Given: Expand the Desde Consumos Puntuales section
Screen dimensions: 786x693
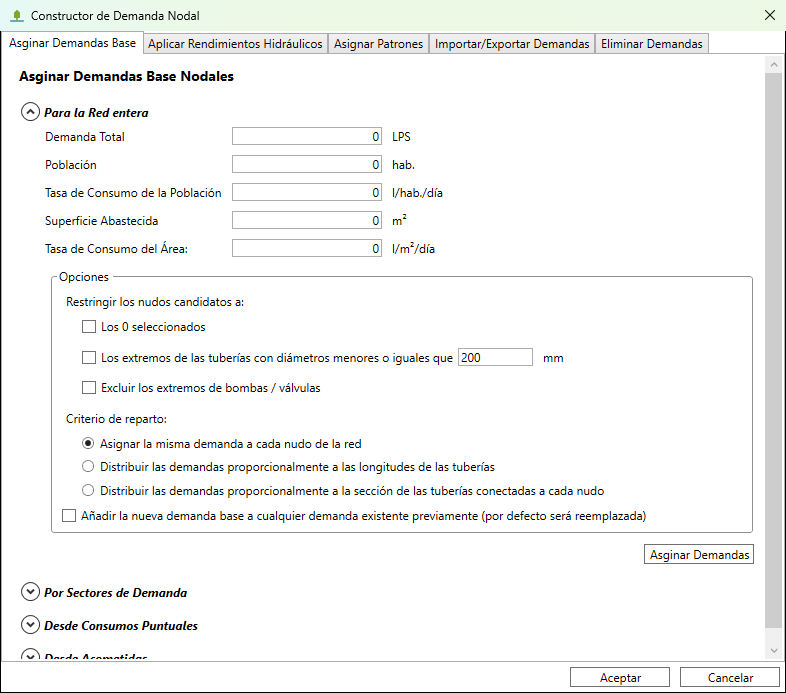Looking at the screenshot, I should click(x=30, y=625).
